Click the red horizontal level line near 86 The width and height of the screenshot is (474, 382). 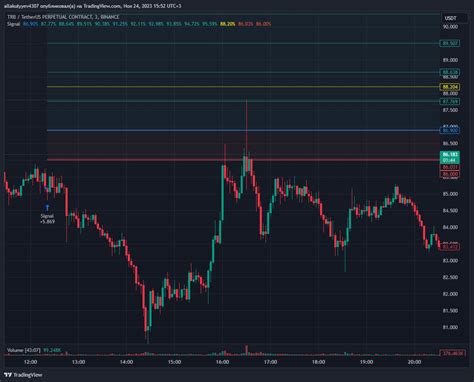[243, 160]
